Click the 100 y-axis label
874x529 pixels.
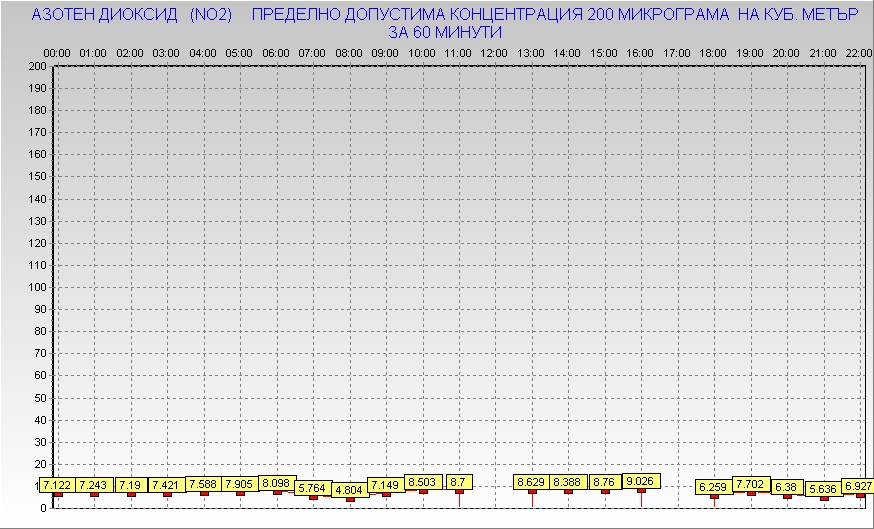pos(37,287)
